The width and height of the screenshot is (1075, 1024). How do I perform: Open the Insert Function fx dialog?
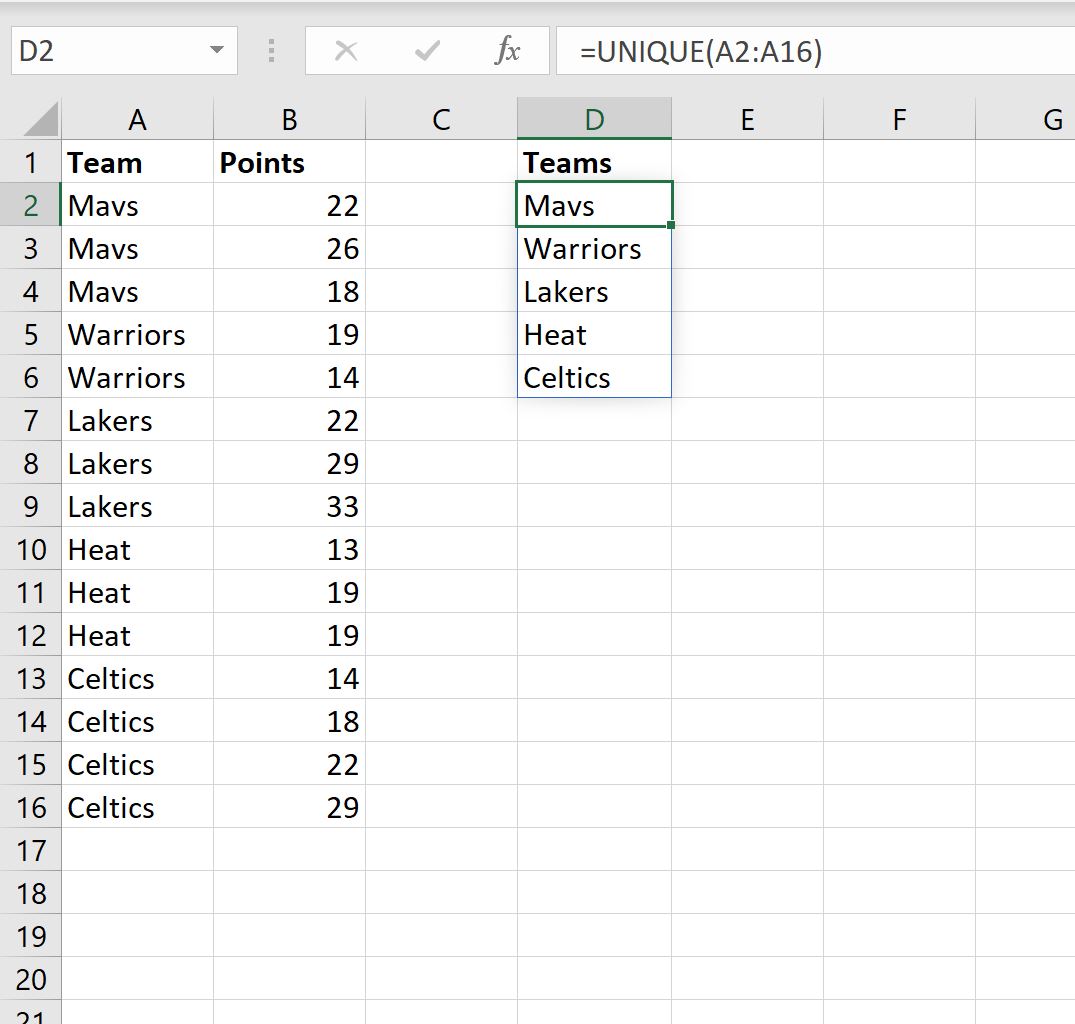(507, 51)
